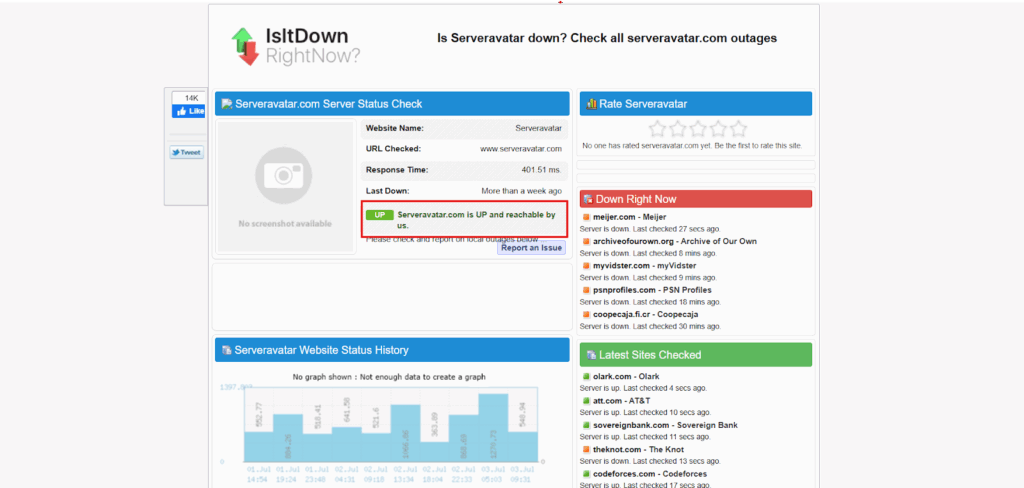Screen dimensions: 1024x488
Task: Click the green icon beside sovereignbank.com
Action: pyautogui.click(x=586, y=425)
